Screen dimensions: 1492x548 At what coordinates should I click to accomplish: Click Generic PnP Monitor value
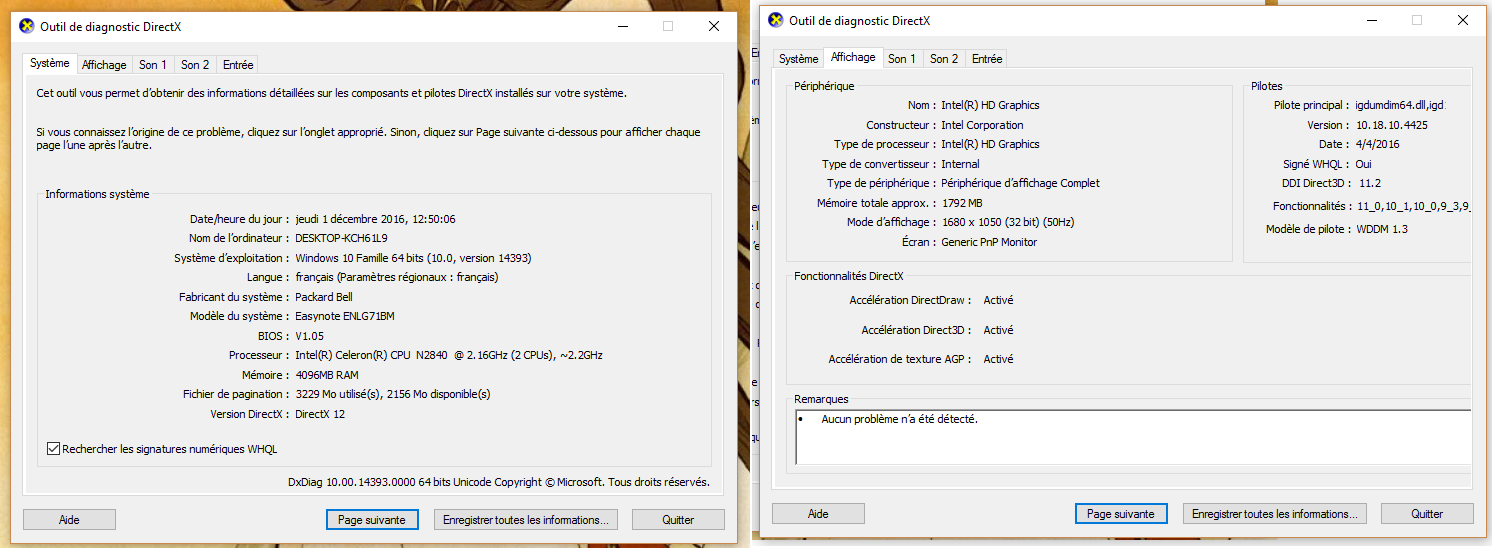[x=989, y=242]
